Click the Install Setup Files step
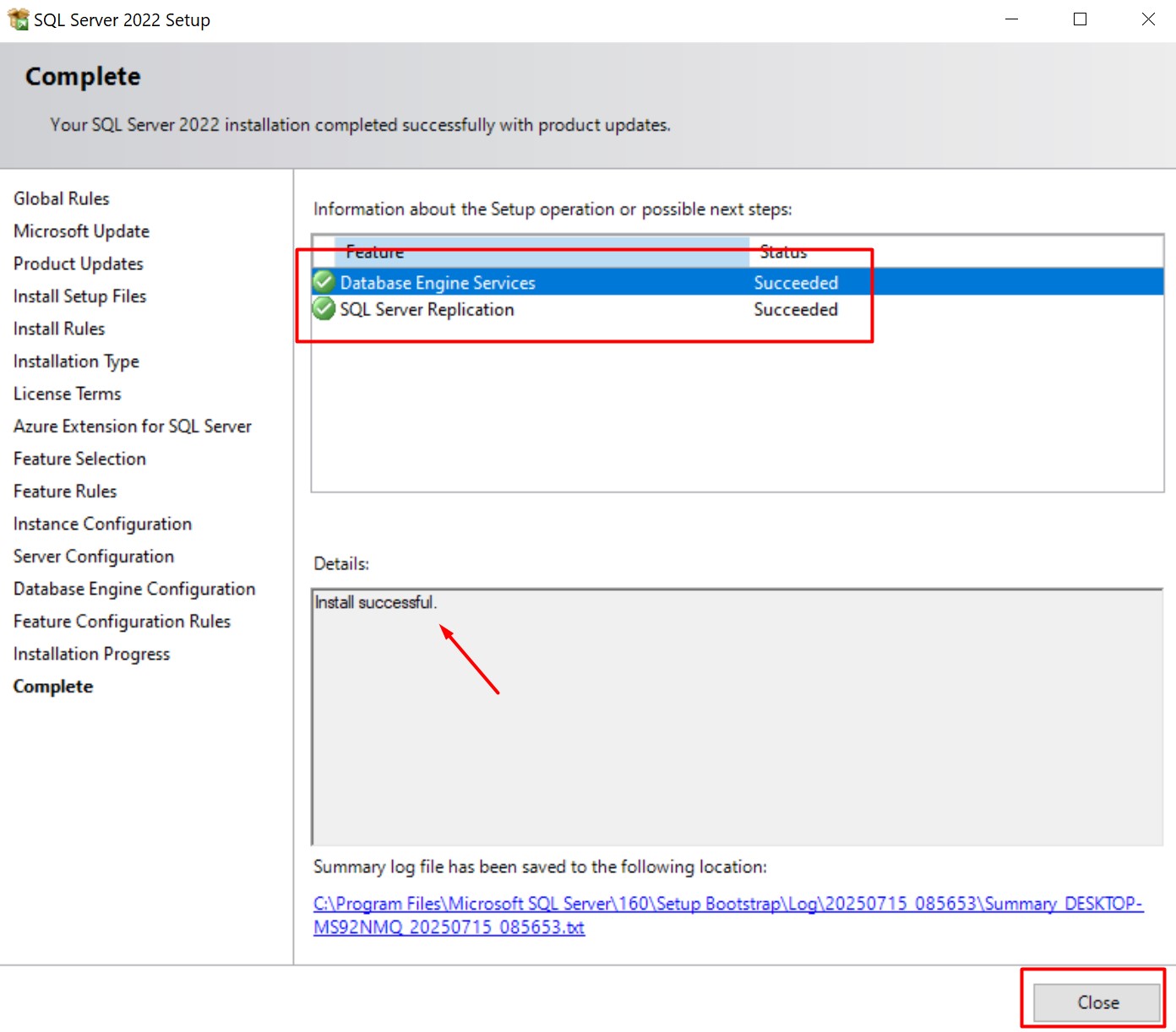Viewport: 1176px width, 1032px height. (x=80, y=296)
